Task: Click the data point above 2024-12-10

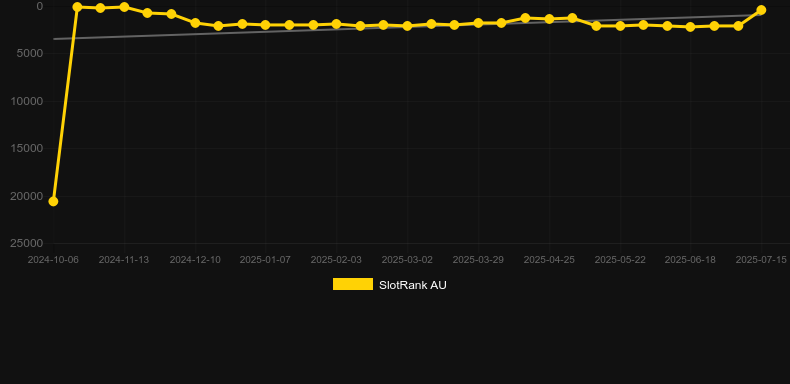Action: 195,23
